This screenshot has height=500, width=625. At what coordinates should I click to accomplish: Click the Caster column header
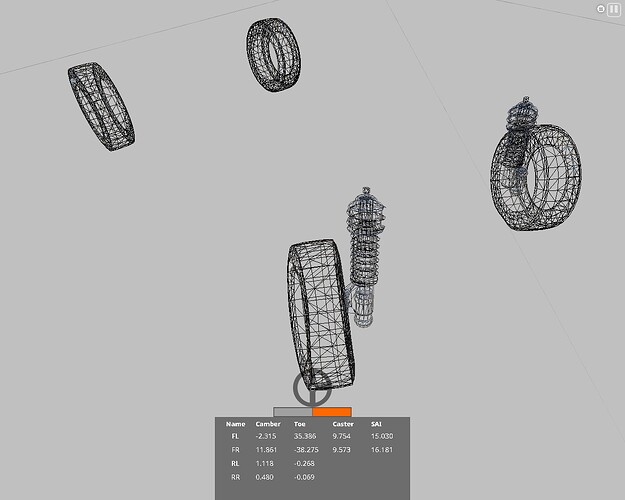coord(343,424)
